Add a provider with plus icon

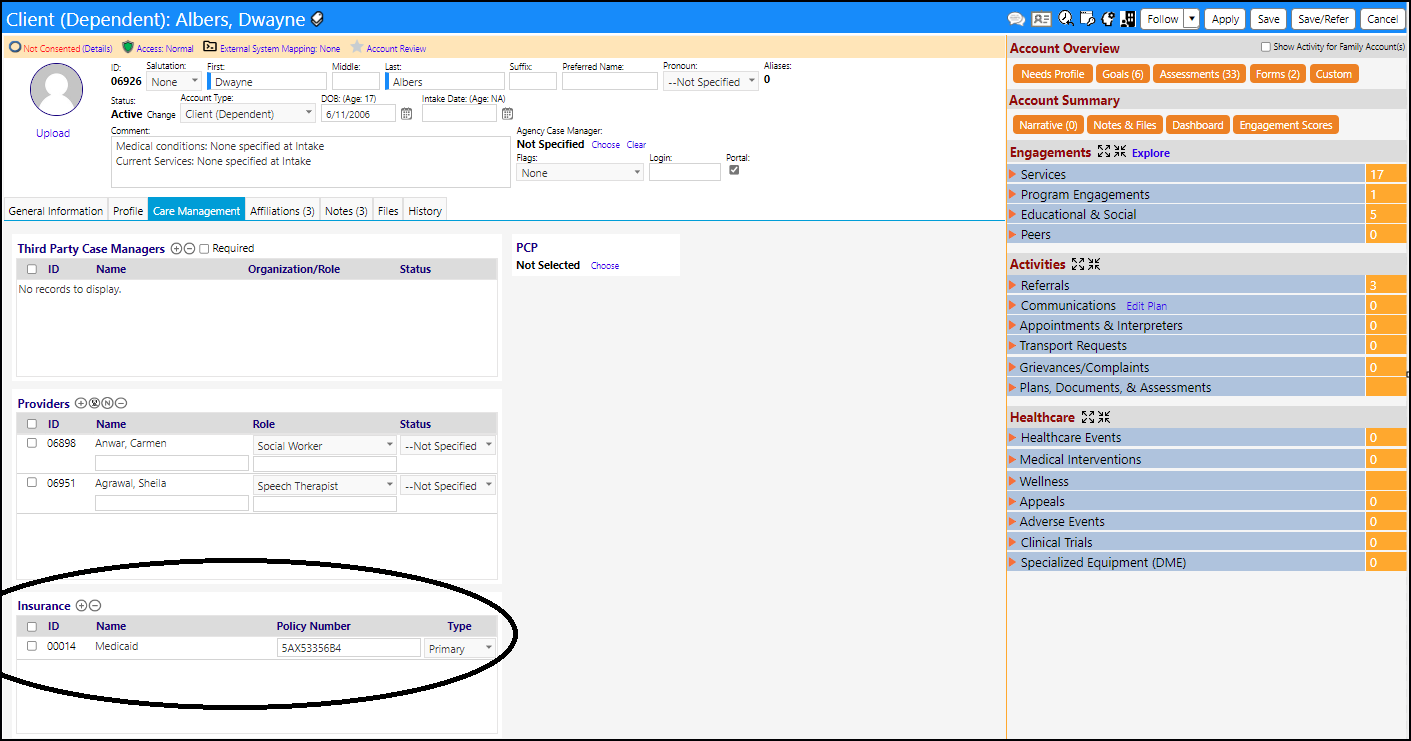[80, 403]
